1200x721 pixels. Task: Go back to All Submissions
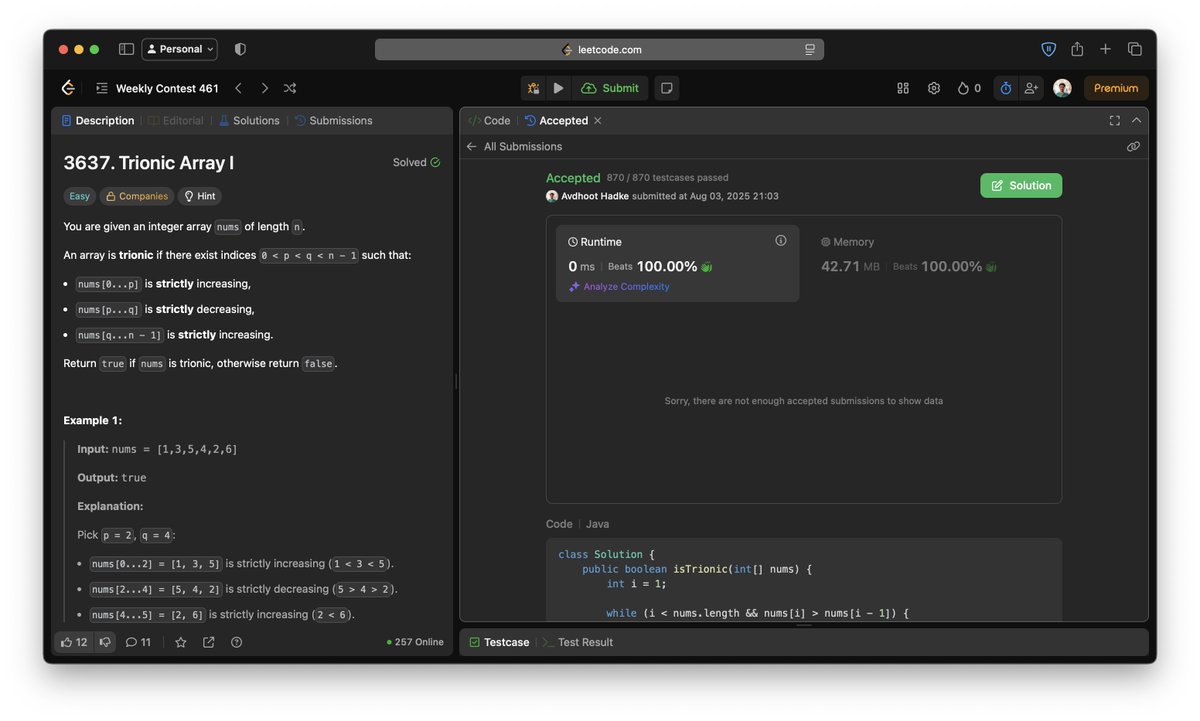[x=514, y=147]
